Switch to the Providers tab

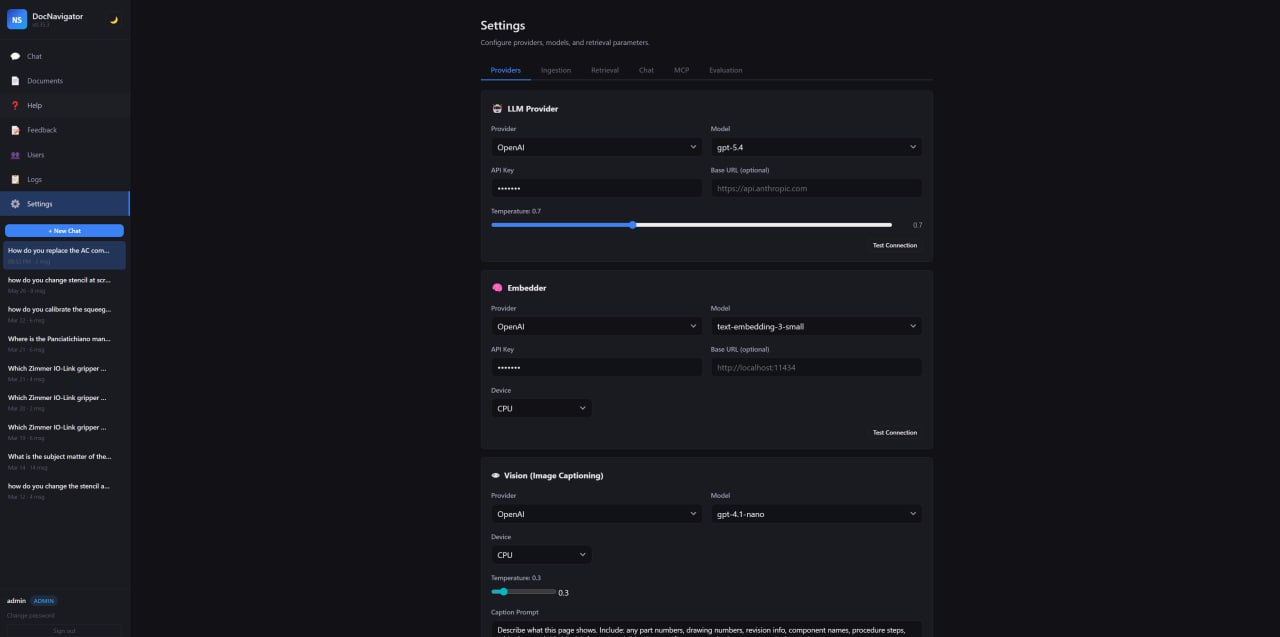coord(506,70)
